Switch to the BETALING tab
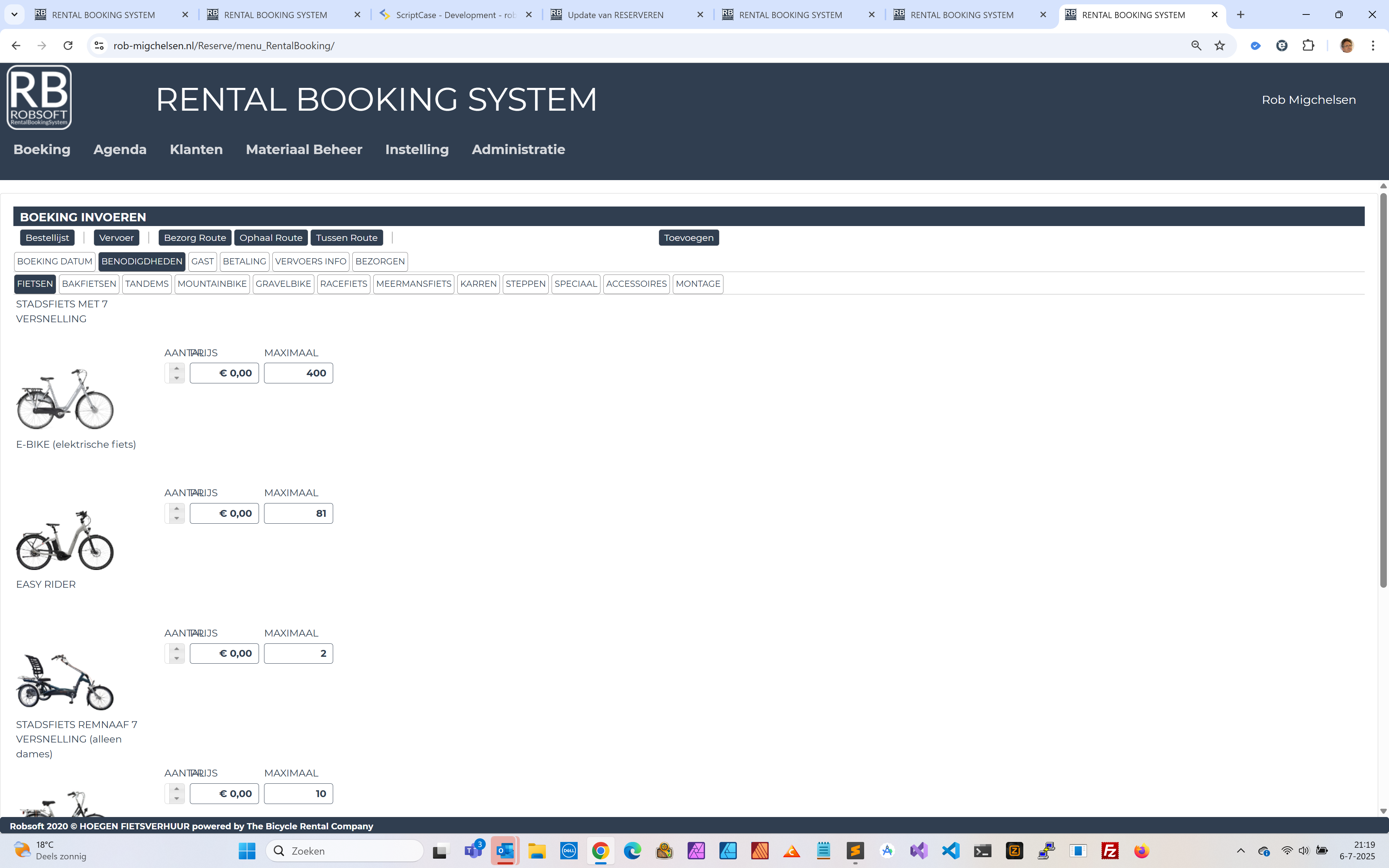 click(245, 261)
